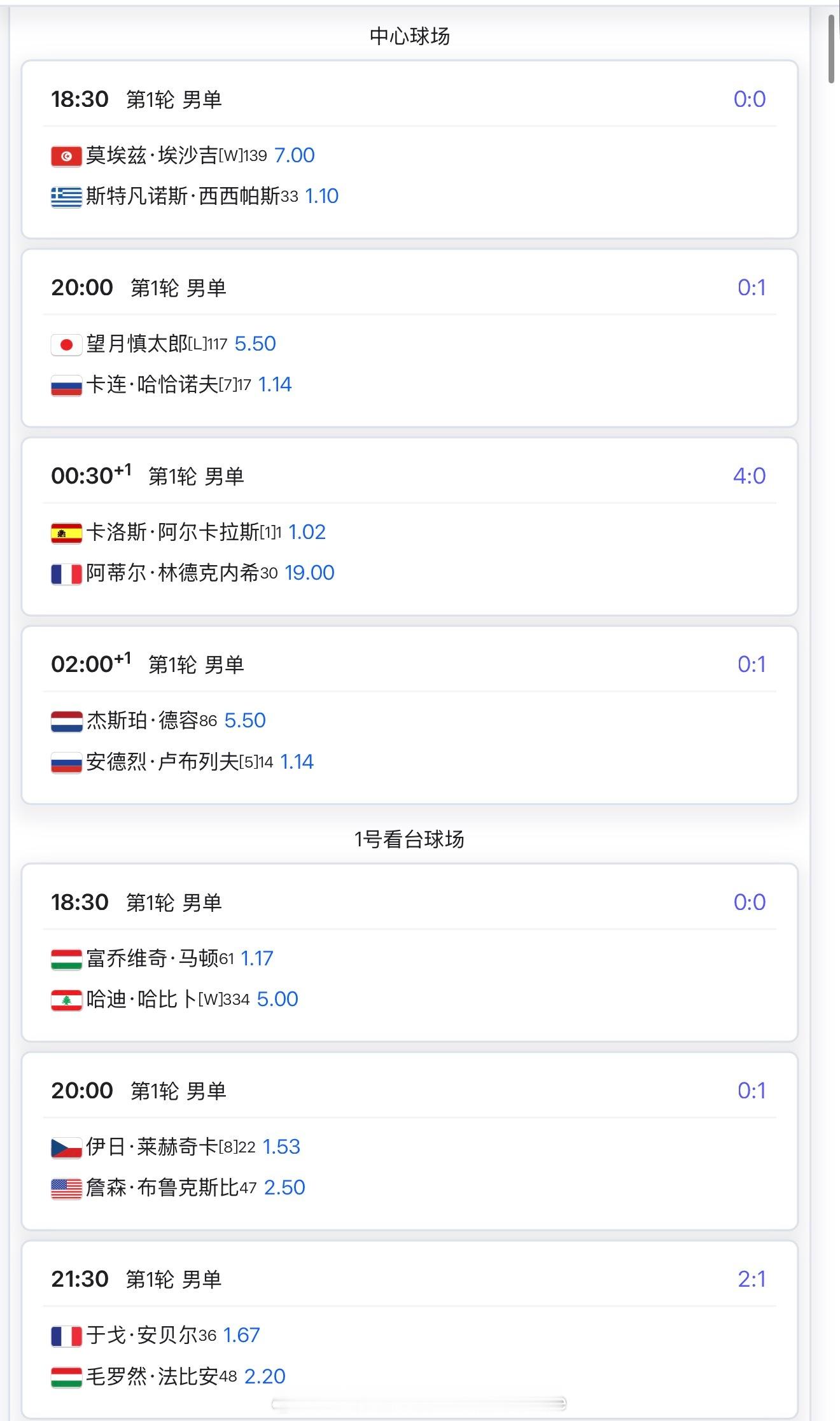
Task: Click Czech flag beside 伊日·莱赫奇卡
Action: pyautogui.click(x=66, y=1147)
